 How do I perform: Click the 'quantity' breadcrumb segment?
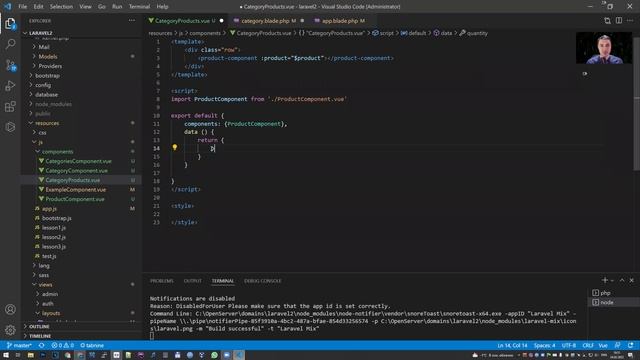(477, 33)
